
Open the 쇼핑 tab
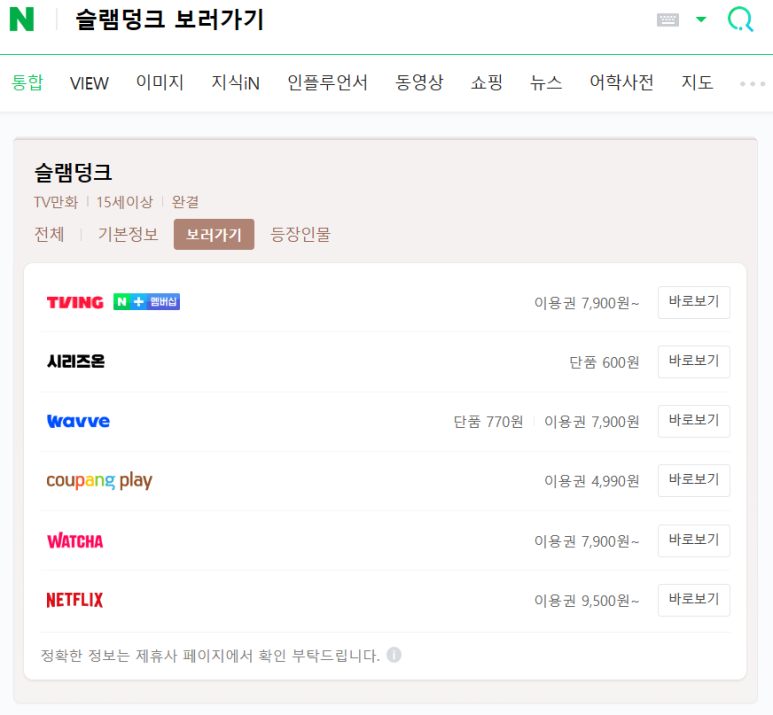click(x=487, y=82)
